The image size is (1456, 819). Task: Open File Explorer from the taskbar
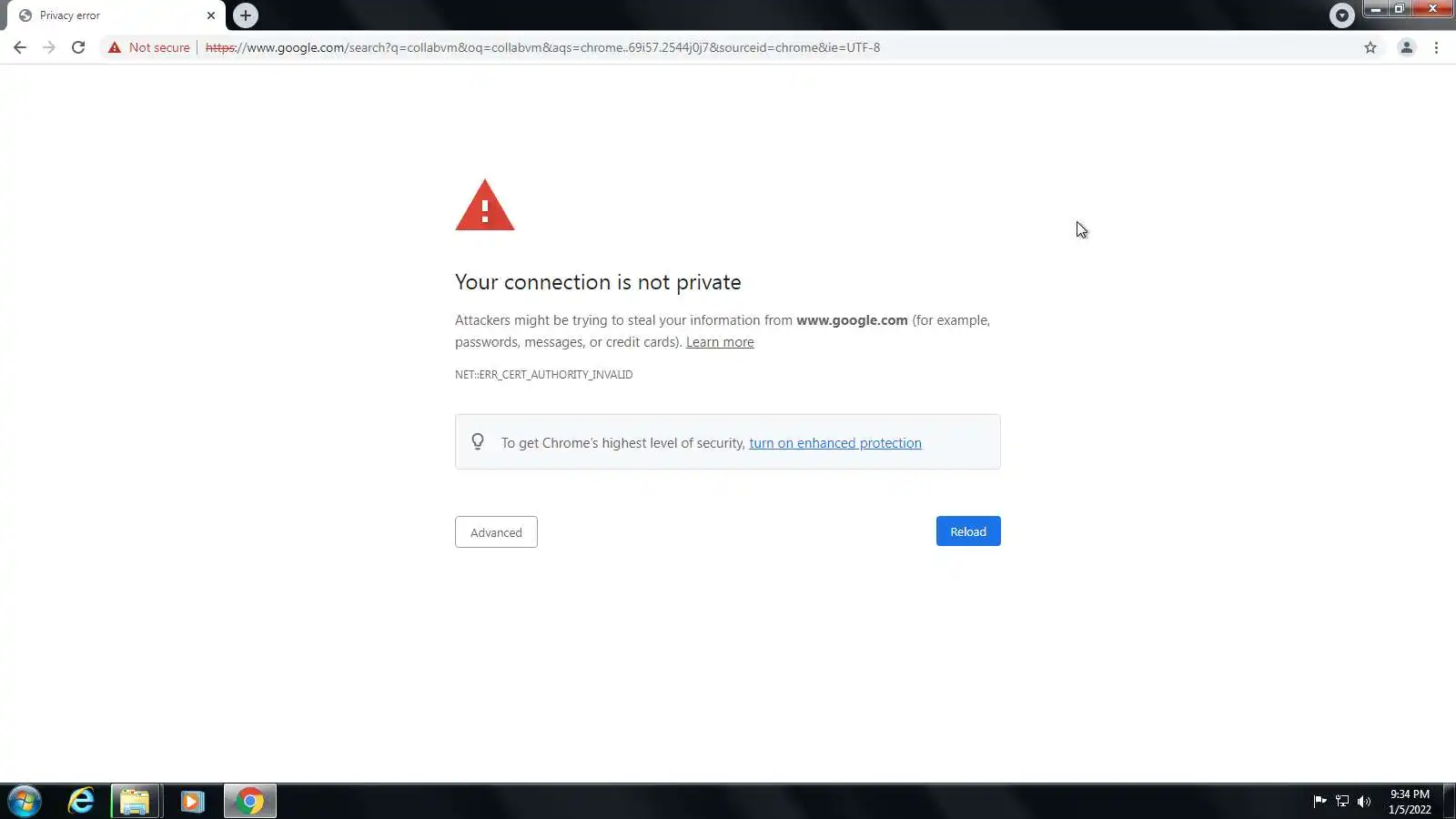click(x=135, y=802)
